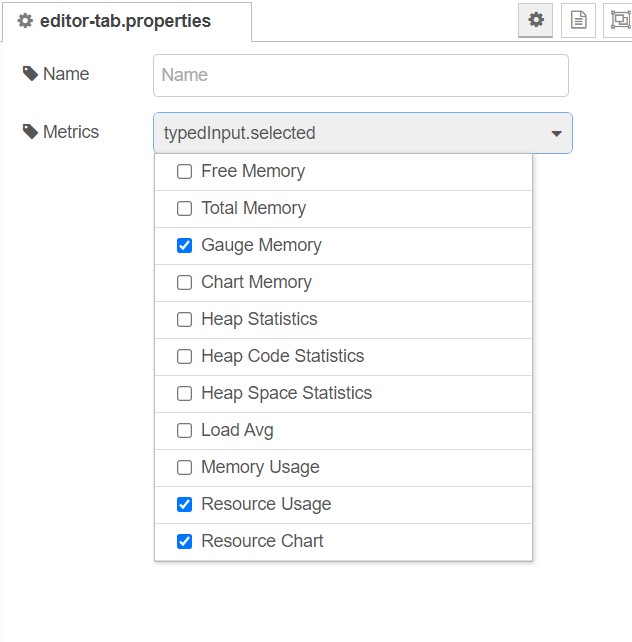Open the appearance settings icon button
Image resolution: width=632 pixels, height=642 pixels.
(x=619, y=20)
